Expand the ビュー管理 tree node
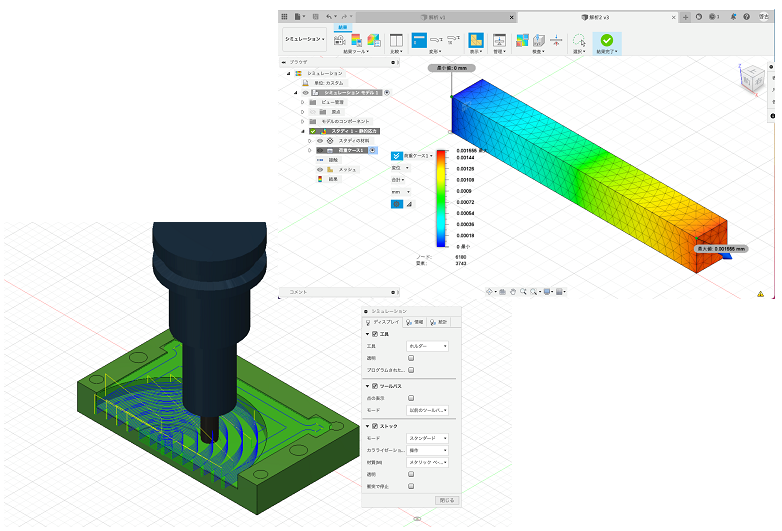 point(302,102)
